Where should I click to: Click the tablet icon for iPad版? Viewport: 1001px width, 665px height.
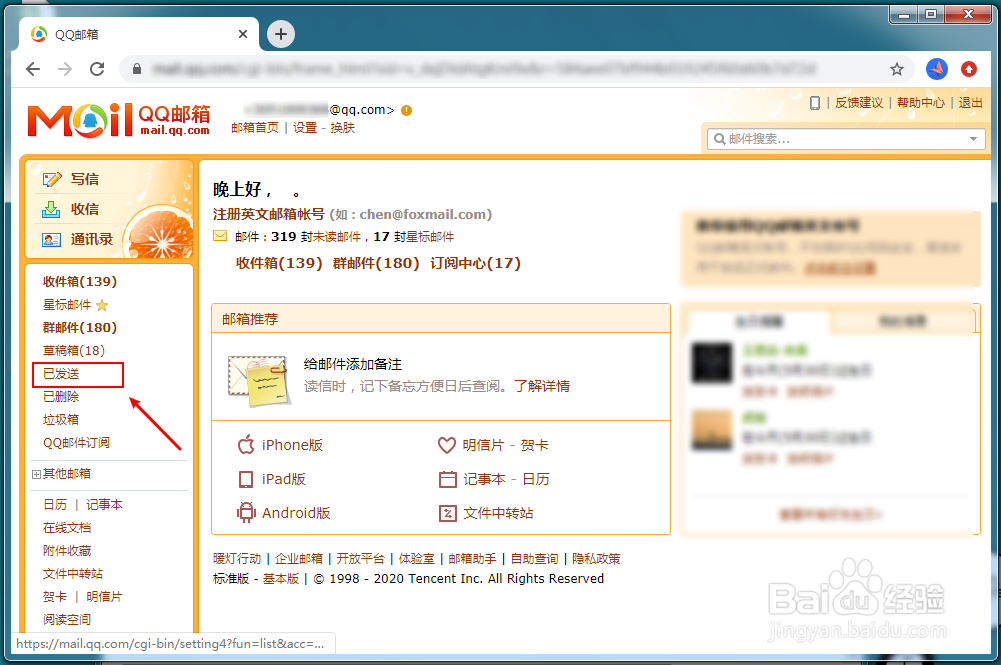click(246, 479)
